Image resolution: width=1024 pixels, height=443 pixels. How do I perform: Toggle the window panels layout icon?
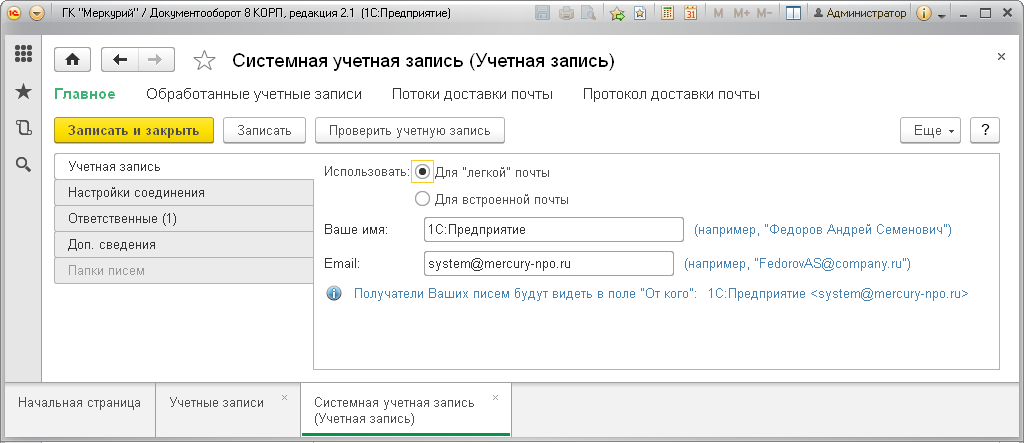point(793,13)
